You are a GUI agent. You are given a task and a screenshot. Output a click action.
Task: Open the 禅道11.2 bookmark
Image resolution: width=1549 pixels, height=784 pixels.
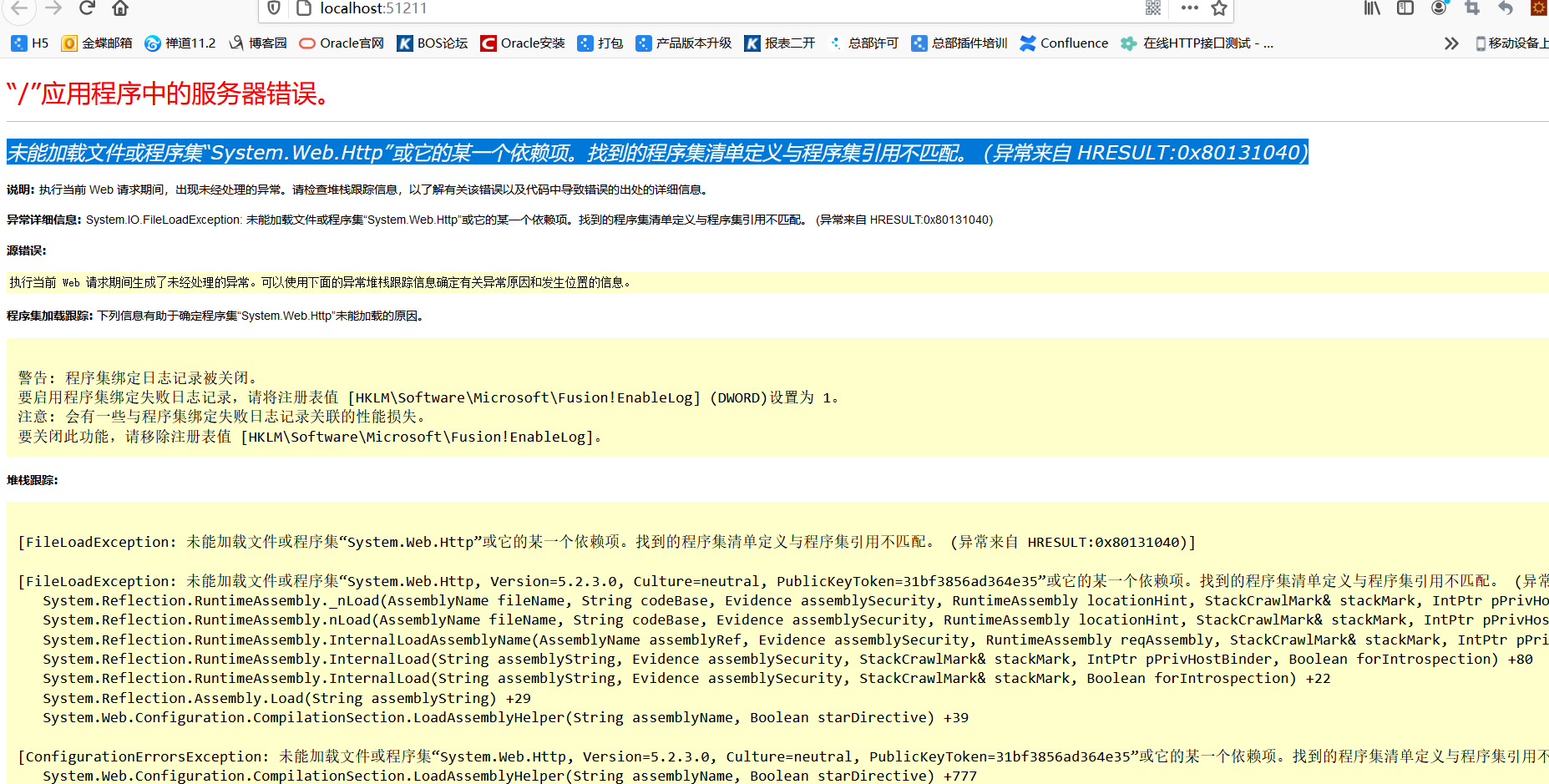180,43
